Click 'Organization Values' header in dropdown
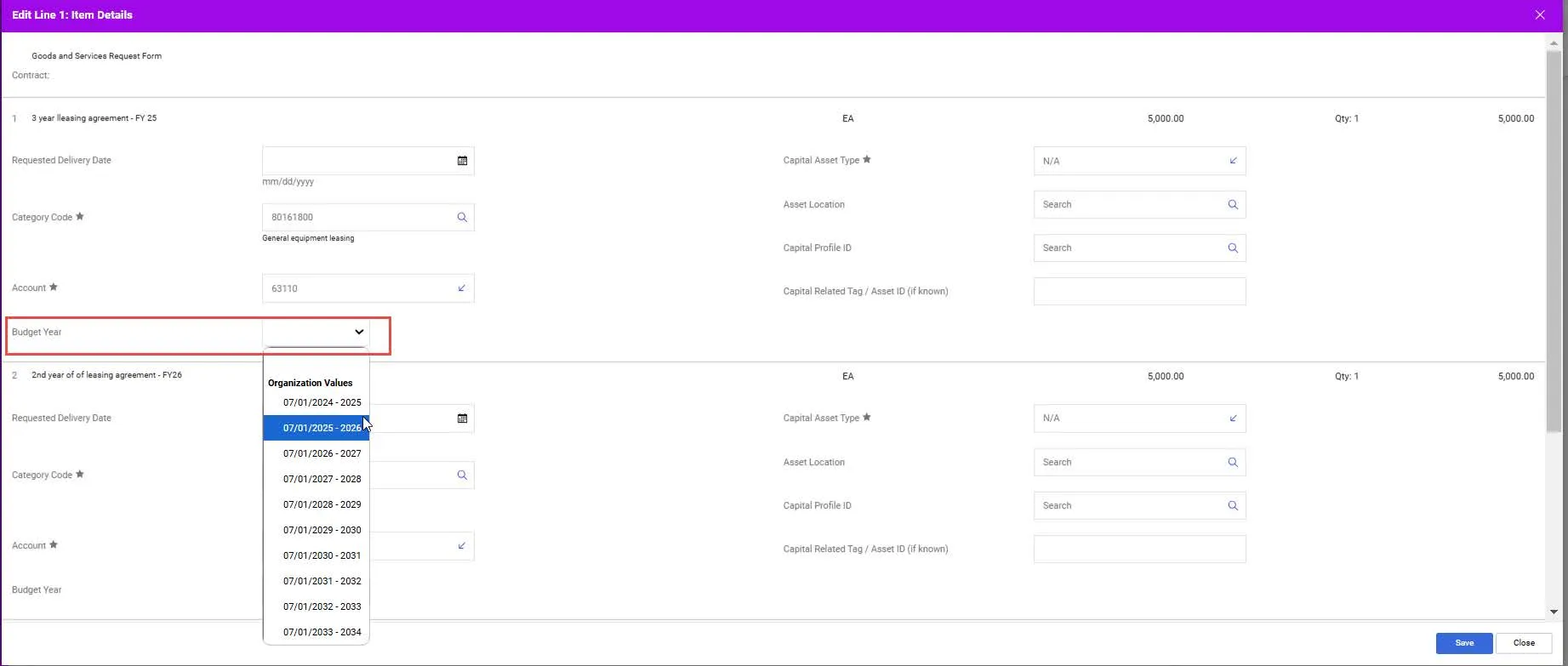 coord(310,383)
